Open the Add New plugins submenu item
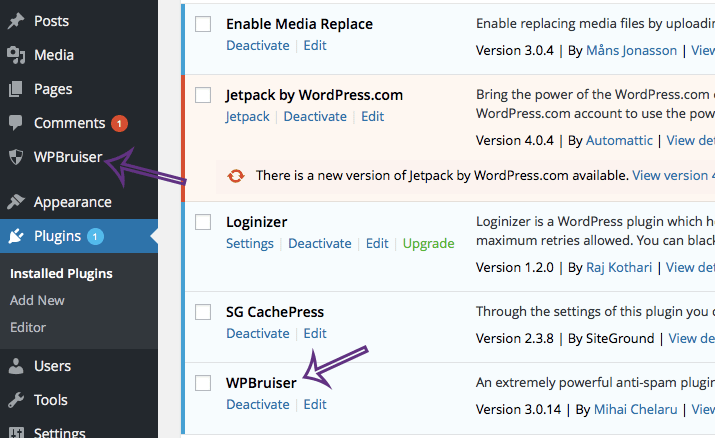715x438 pixels. tap(37, 300)
